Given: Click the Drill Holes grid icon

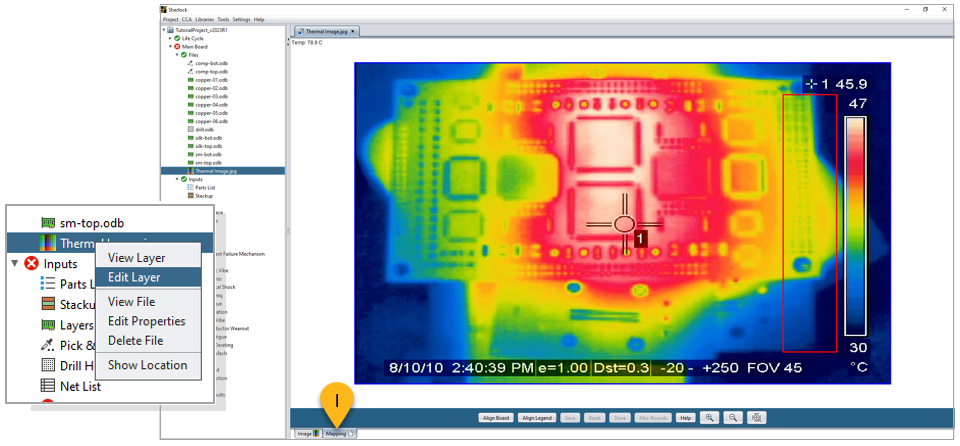Looking at the screenshot, I should click(47, 365).
